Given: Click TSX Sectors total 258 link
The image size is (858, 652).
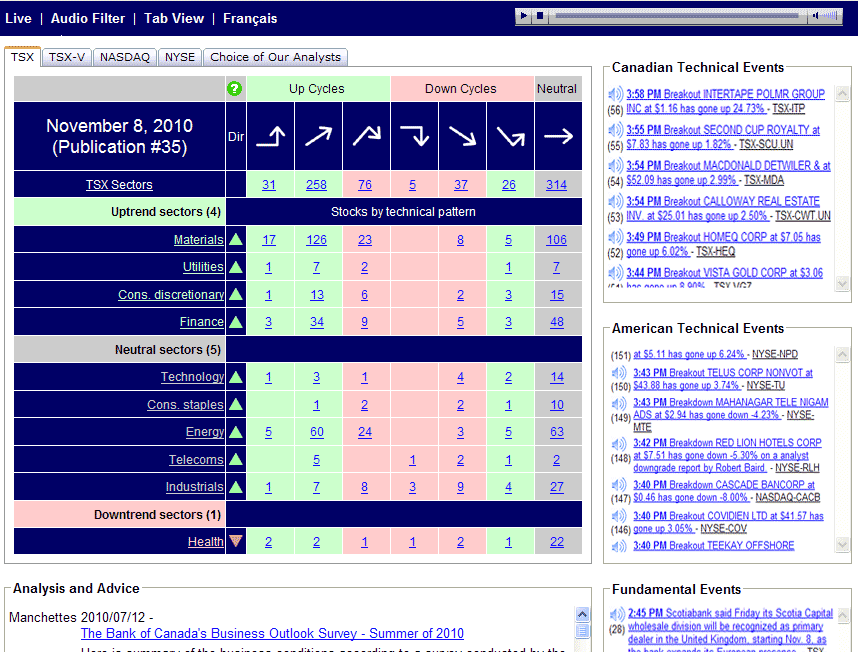Looking at the screenshot, I should click(x=316, y=185).
